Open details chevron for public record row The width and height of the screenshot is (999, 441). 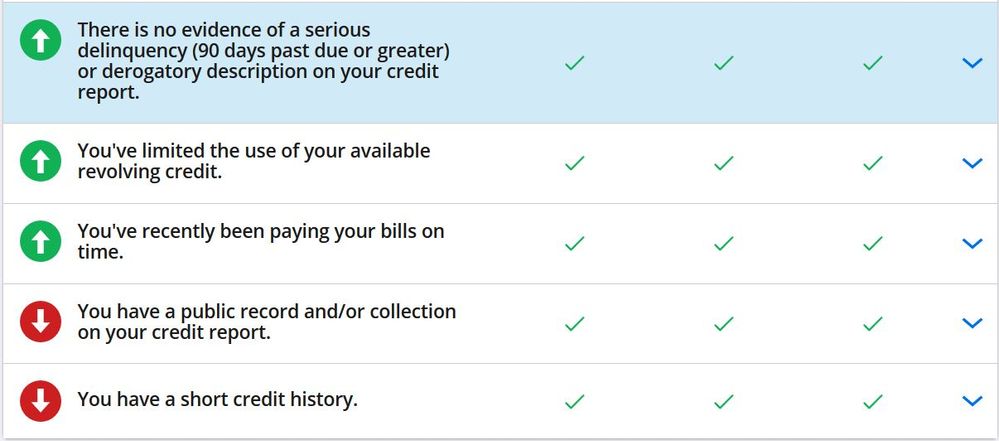(x=971, y=323)
